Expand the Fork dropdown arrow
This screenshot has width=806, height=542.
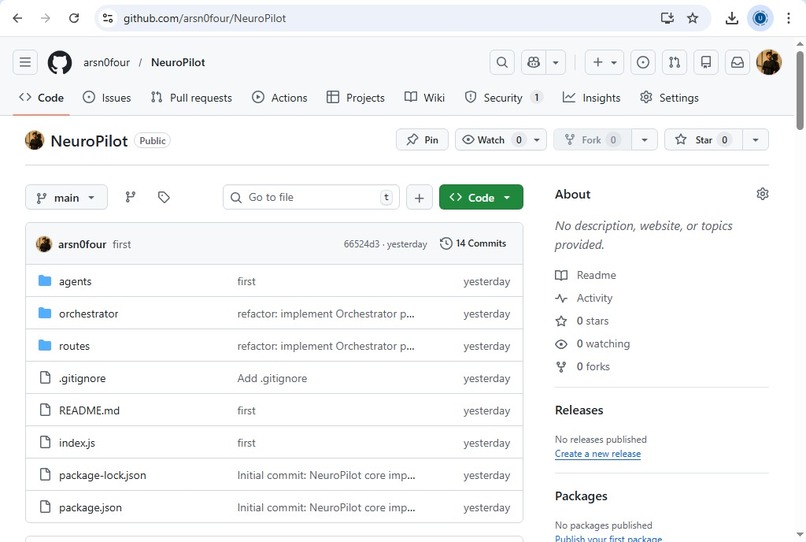tap(645, 140)
